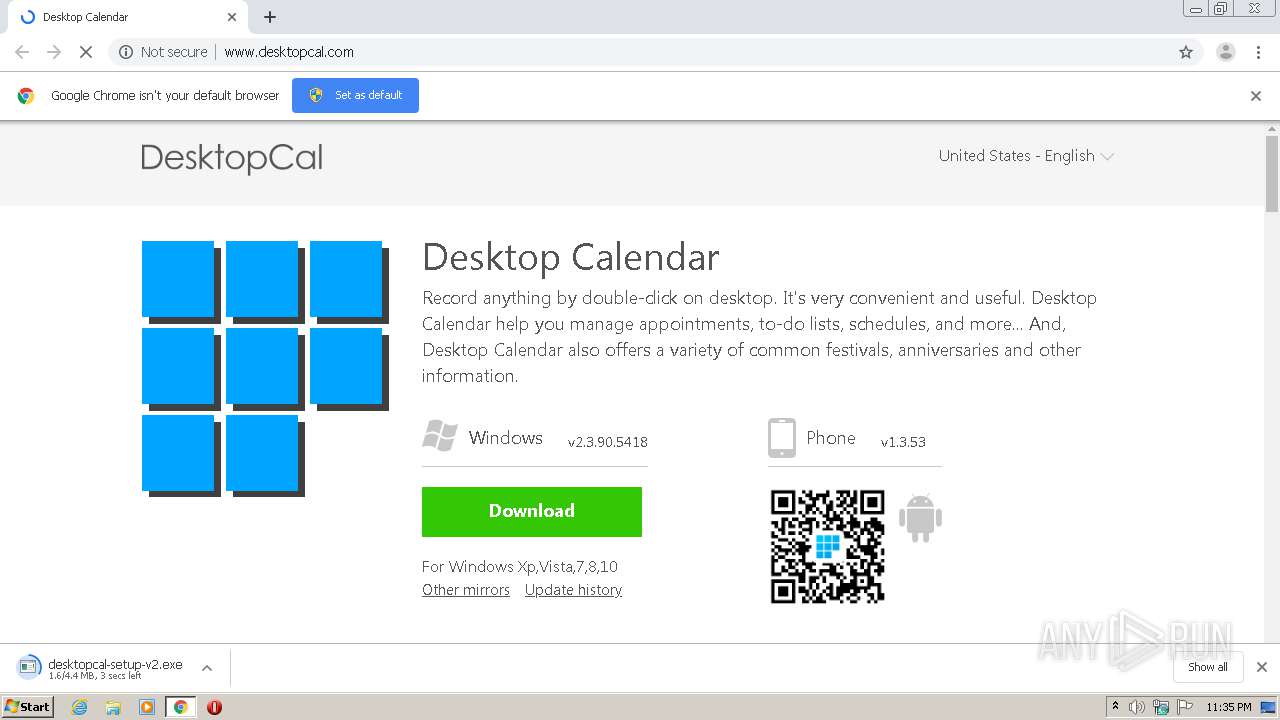The width and height of the screenshot is (1280, 720).
Task: Expand the download item options chevron
Action: [207, 668]
